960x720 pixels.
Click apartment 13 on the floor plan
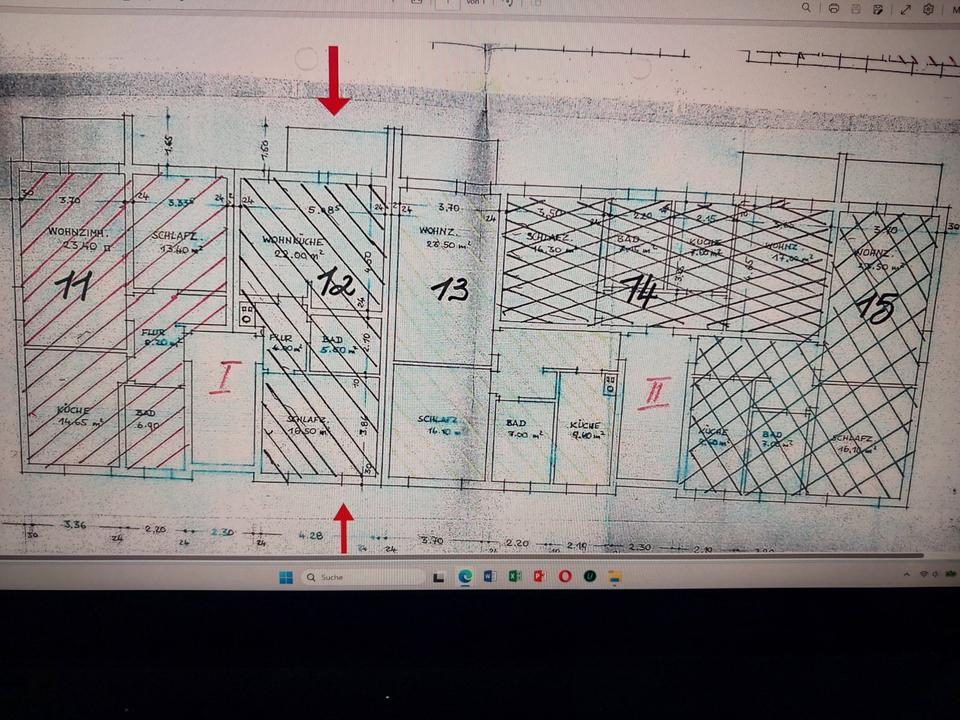pos(450,289)
